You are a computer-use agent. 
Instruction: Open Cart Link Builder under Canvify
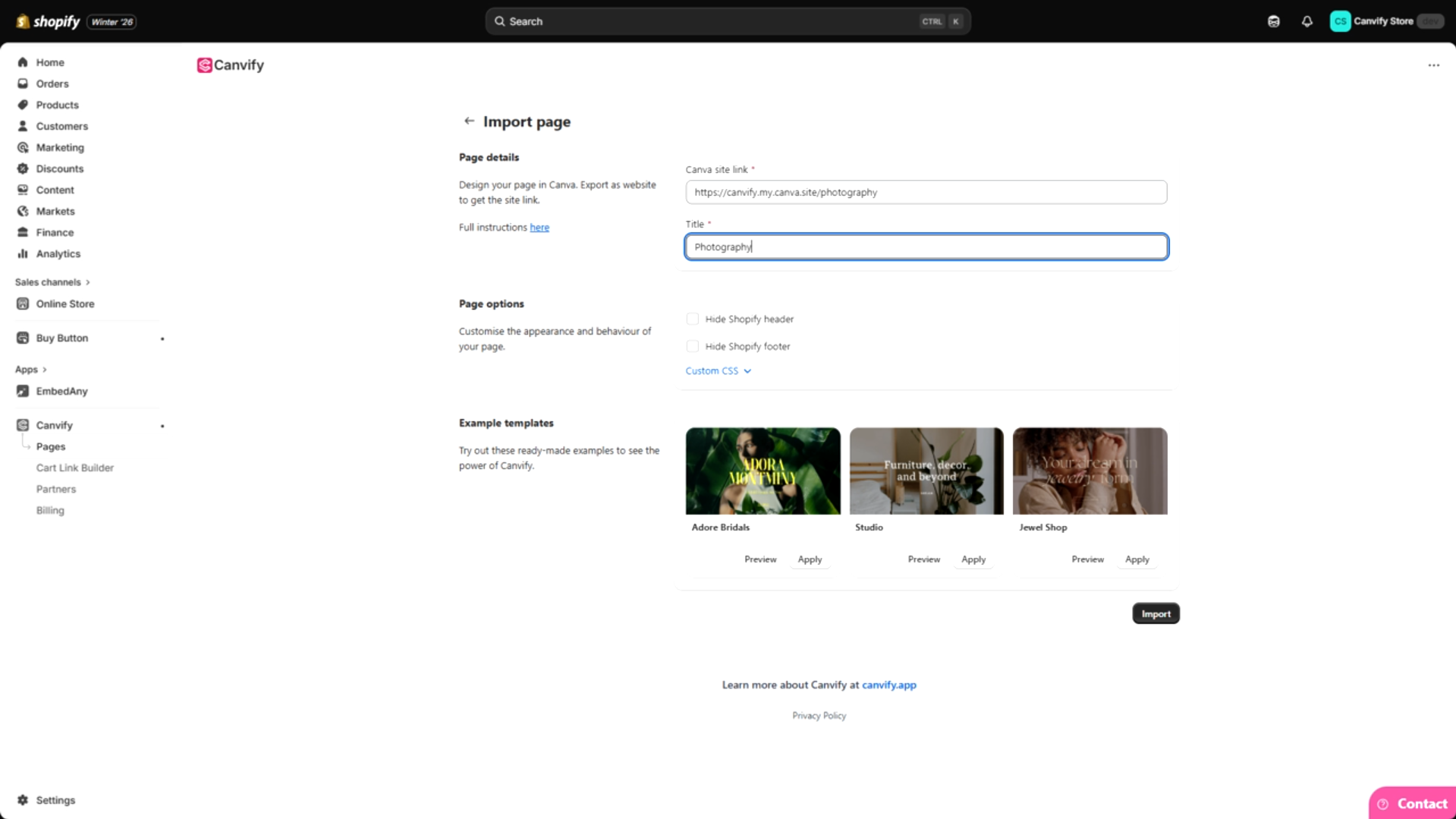pos(74,468)
